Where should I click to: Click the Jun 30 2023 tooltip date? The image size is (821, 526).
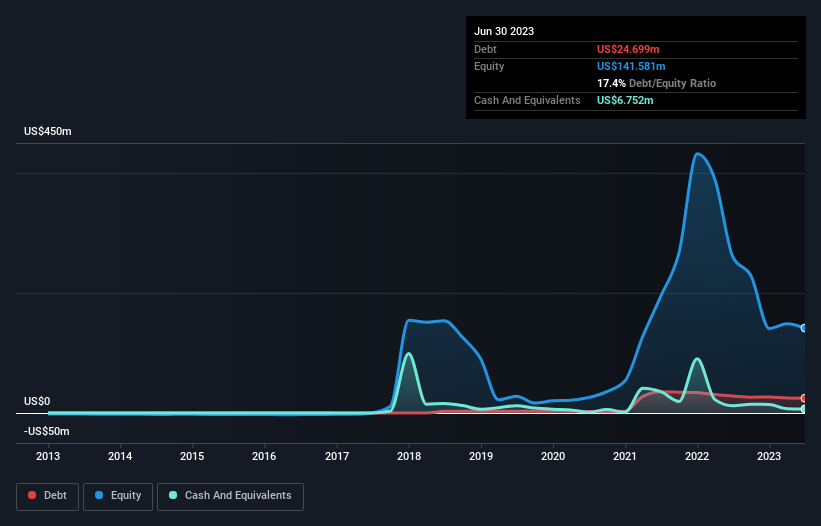click(x=504, y=31)
